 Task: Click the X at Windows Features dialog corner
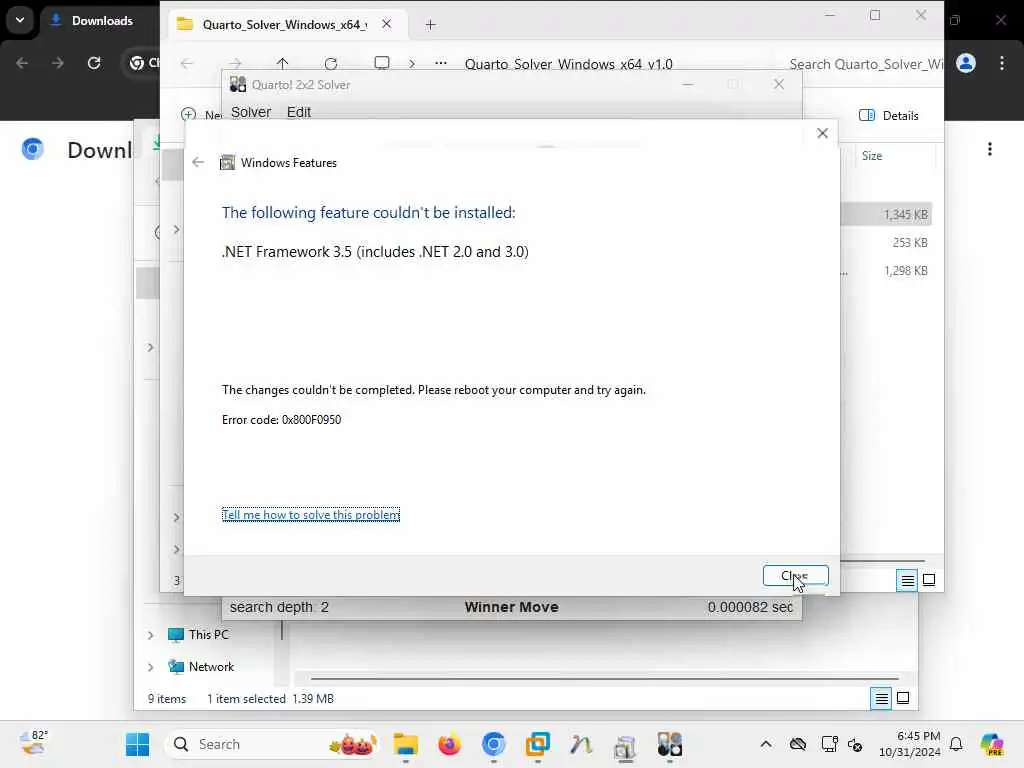click(822, 133)
